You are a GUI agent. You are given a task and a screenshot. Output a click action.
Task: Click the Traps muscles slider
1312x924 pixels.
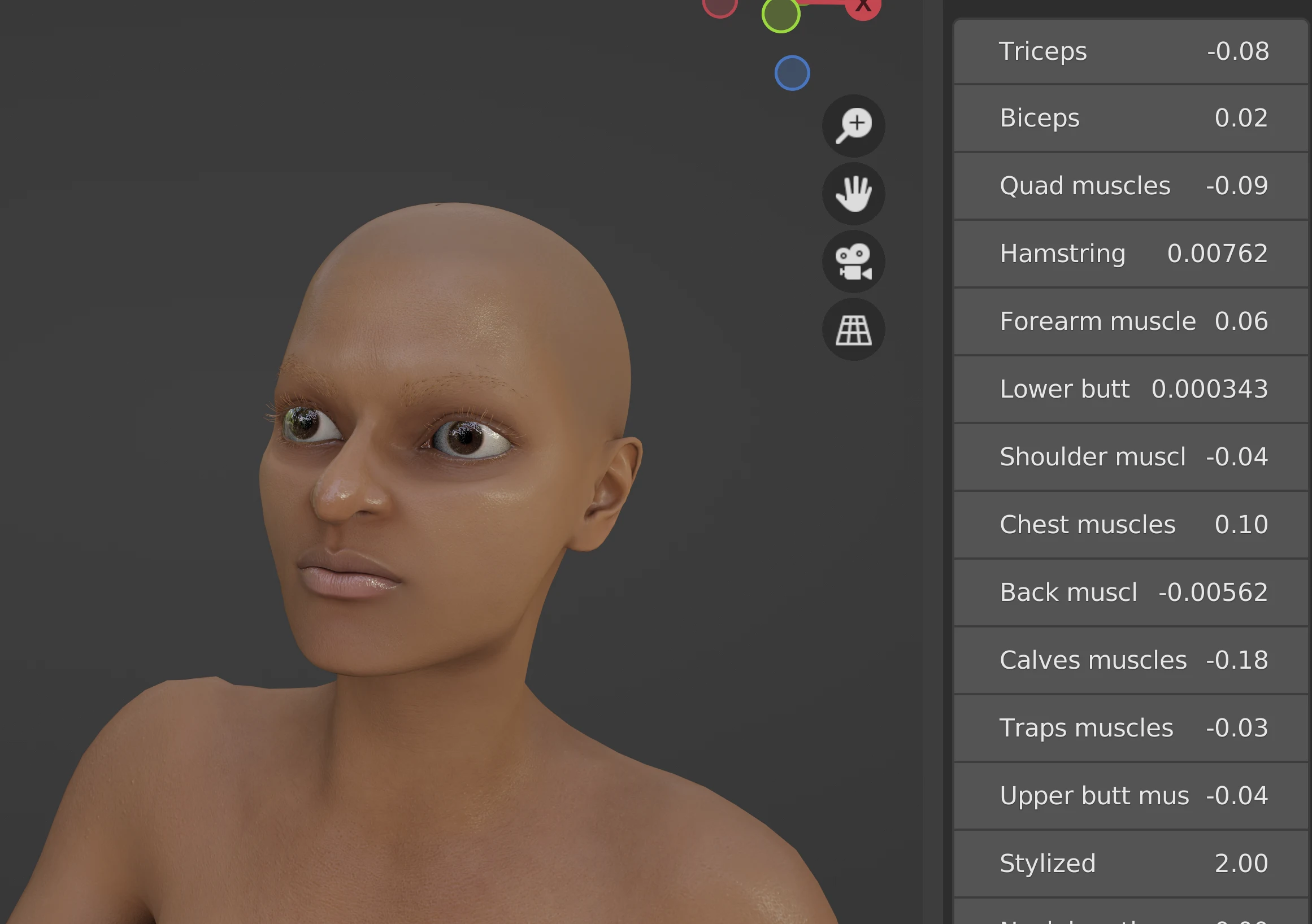(1131, 729)
